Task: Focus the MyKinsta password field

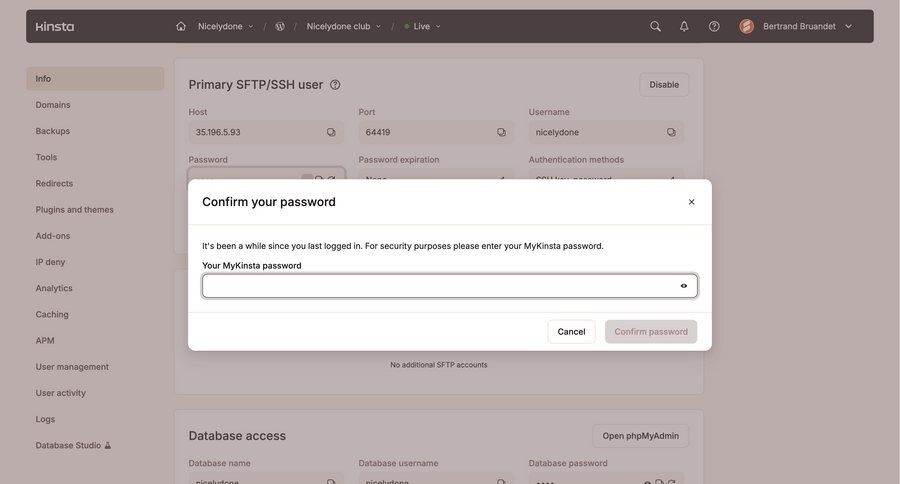Action: 449,286
